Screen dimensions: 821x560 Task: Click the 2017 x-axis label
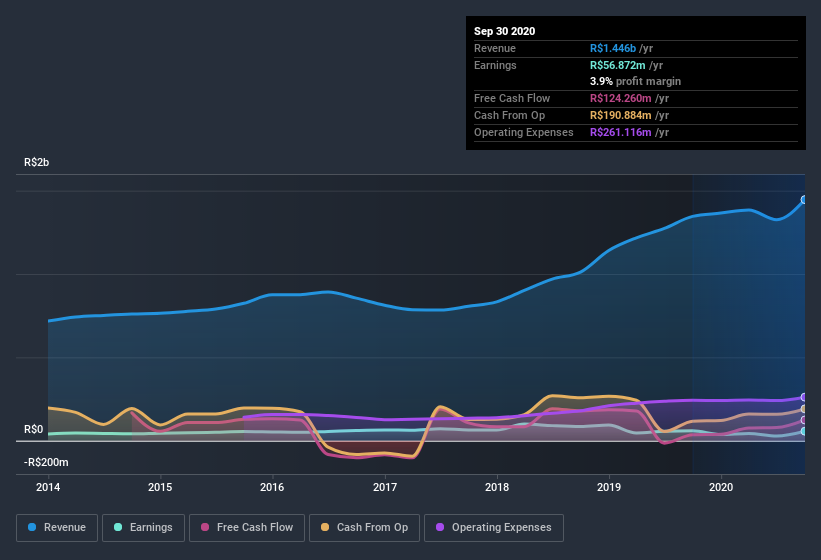385,487
